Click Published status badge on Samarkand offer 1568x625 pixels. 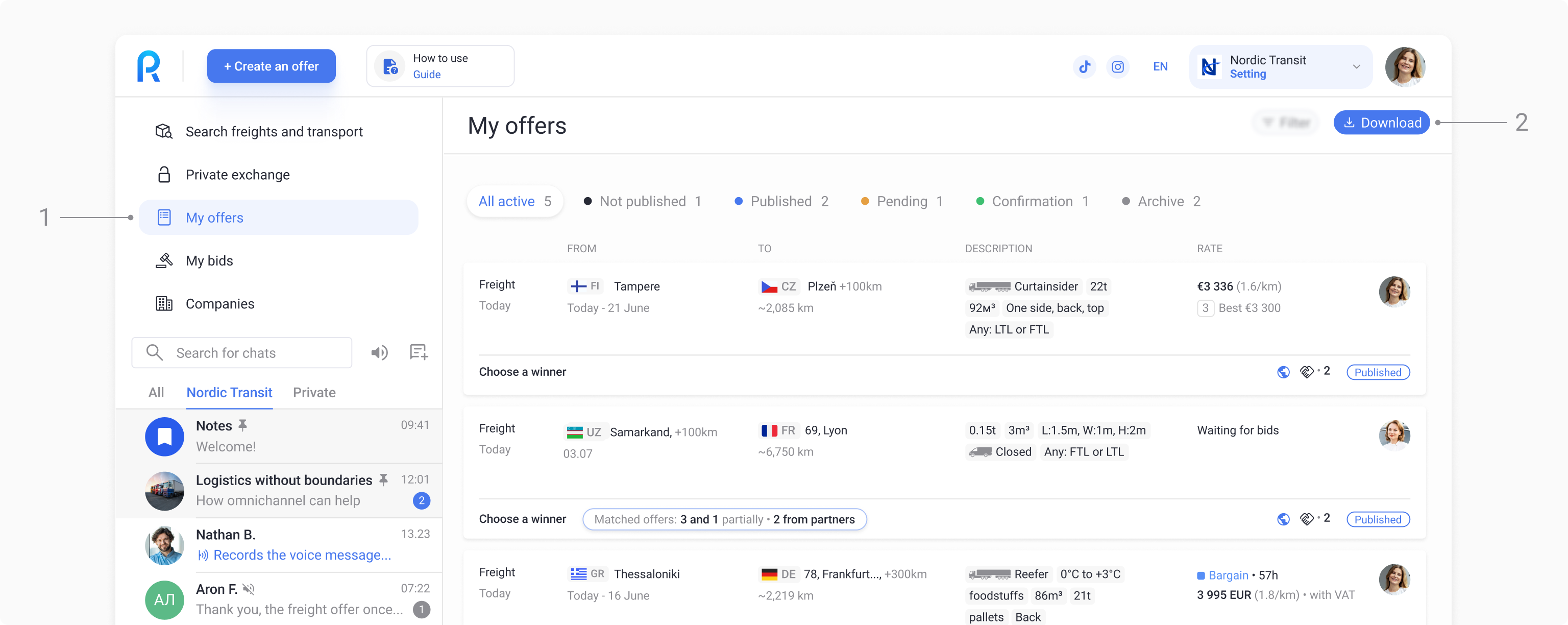coord(1378,520)
